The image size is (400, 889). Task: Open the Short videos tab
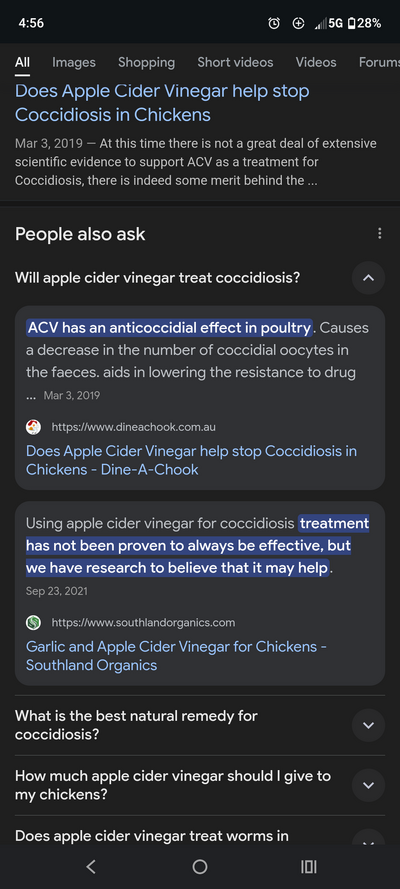pos(235,62)
